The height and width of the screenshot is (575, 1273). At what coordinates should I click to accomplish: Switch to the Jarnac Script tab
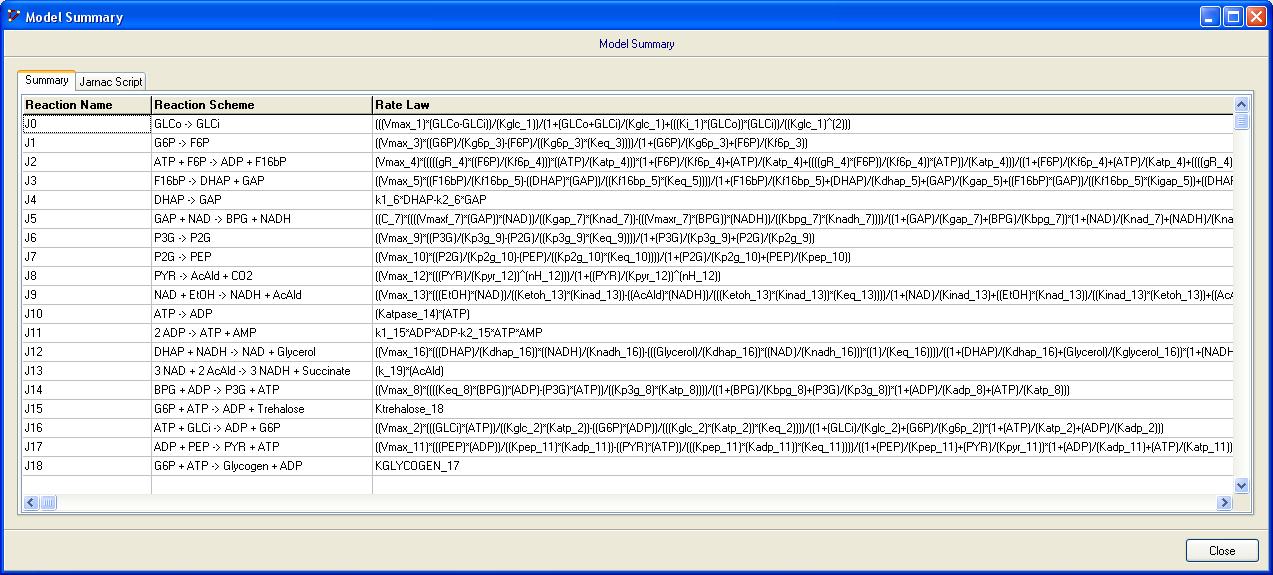tap(111, 81)
